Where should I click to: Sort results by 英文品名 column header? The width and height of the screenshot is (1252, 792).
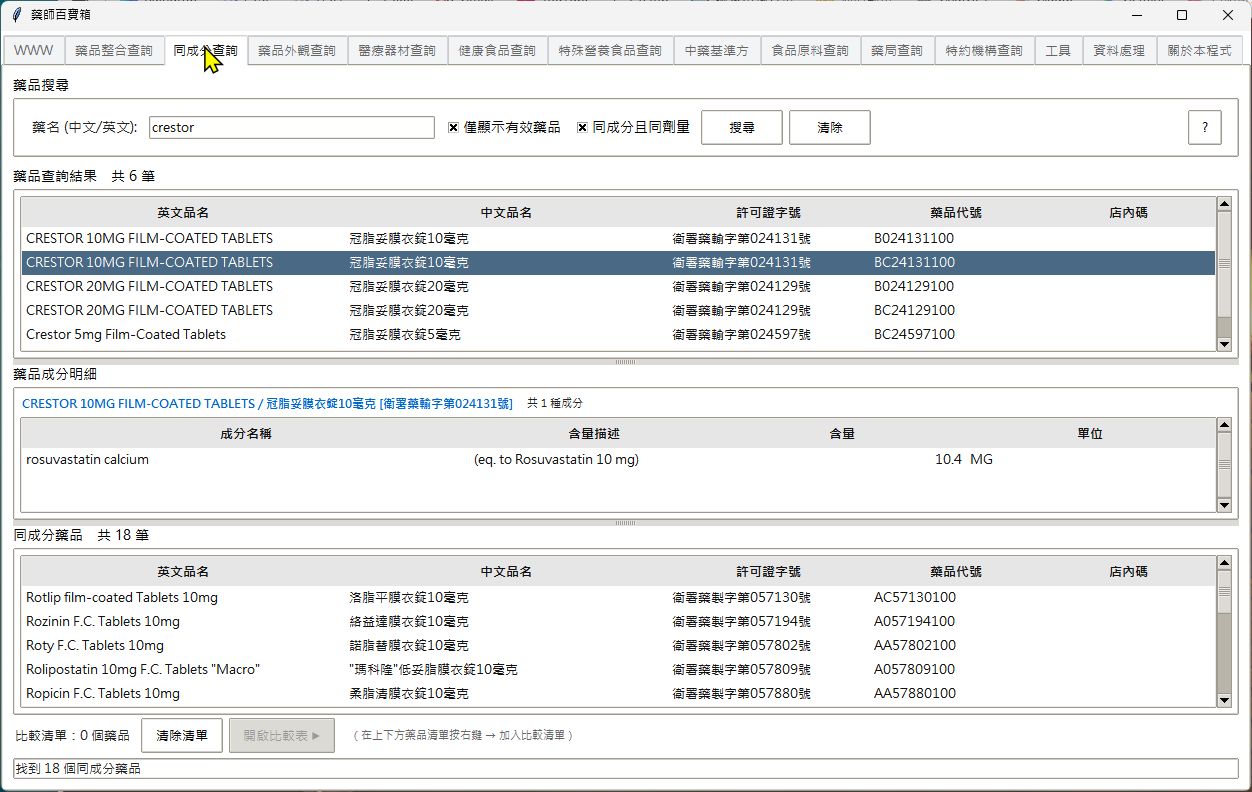tap(183, 213)
